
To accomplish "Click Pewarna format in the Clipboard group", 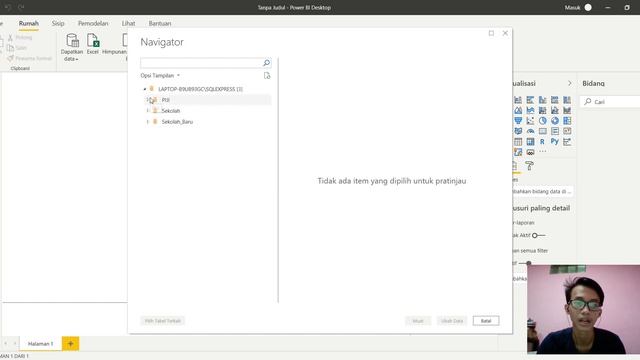I will pos(30,58).
